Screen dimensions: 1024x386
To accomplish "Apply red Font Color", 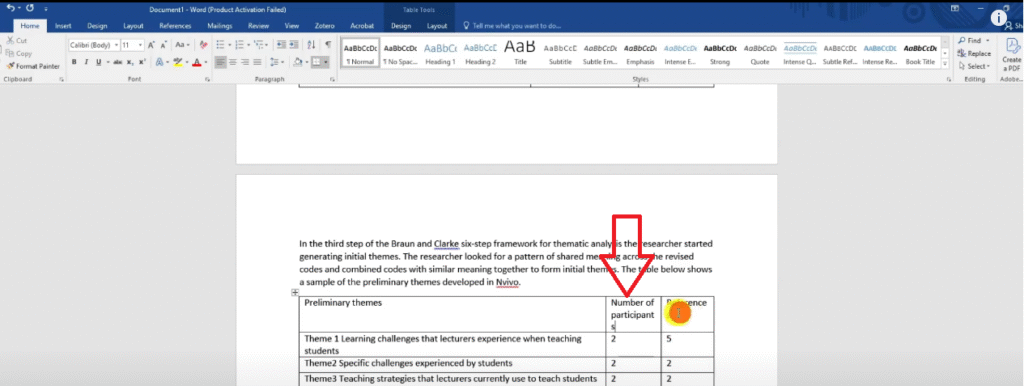I will pyautogui.click(x=196, y=62).
